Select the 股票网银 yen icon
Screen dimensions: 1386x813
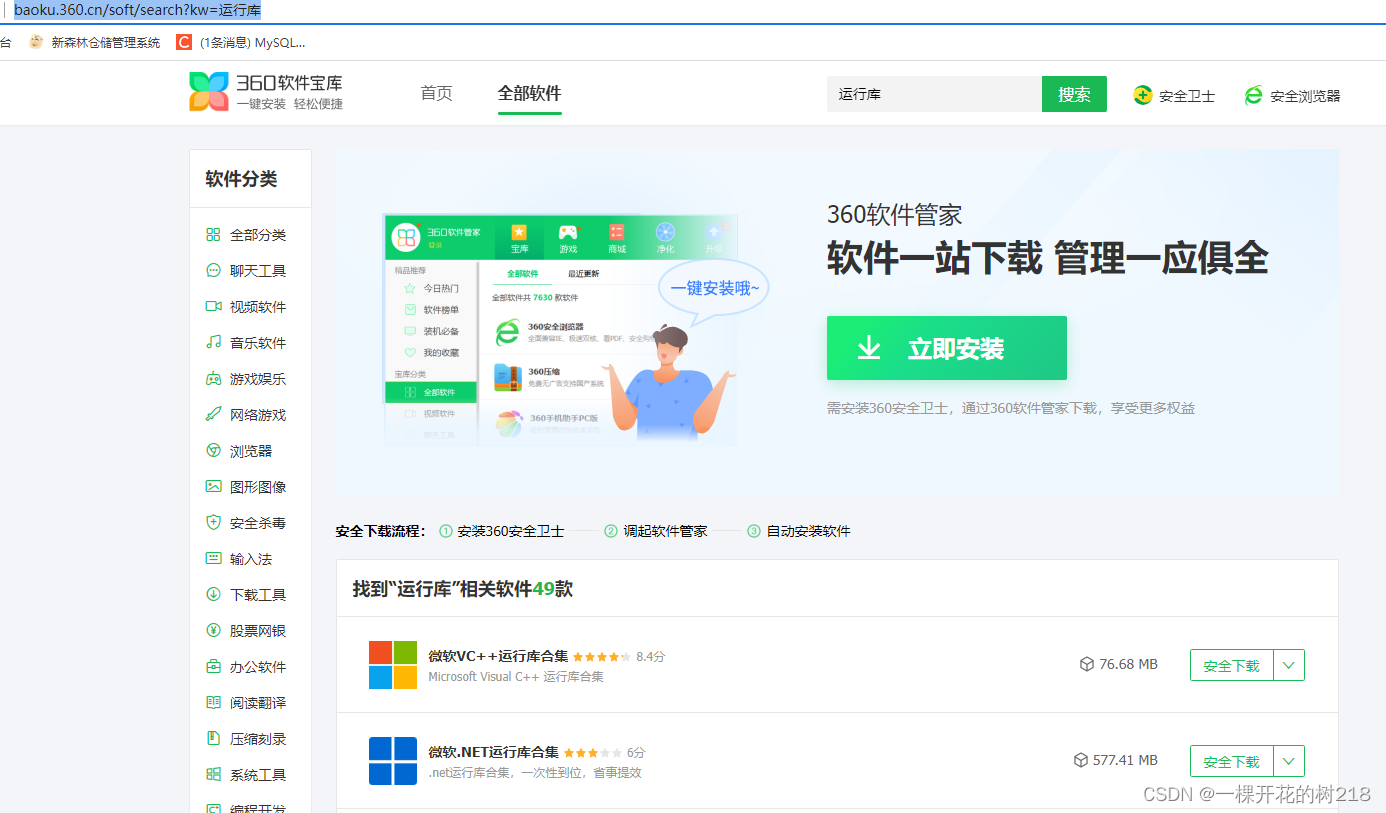pyautogui.click(x=213, y=631)
